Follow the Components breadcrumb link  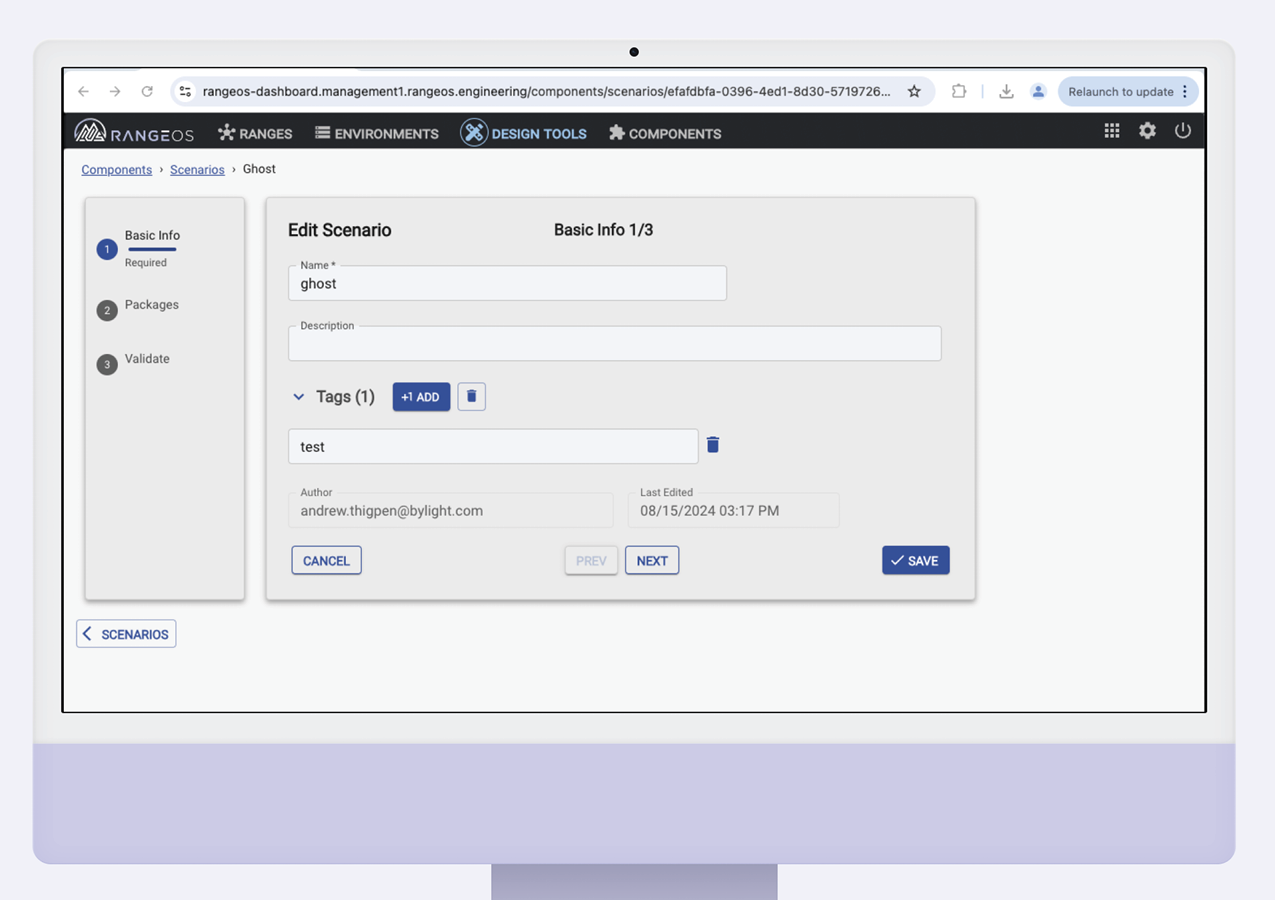[x=117, y=169]
